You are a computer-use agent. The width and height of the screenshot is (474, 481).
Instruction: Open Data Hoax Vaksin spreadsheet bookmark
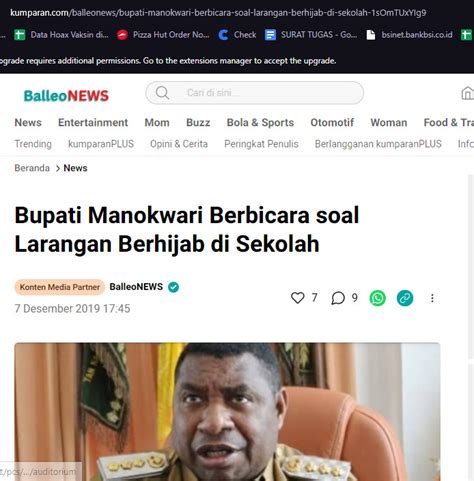(x=61, y=35)
